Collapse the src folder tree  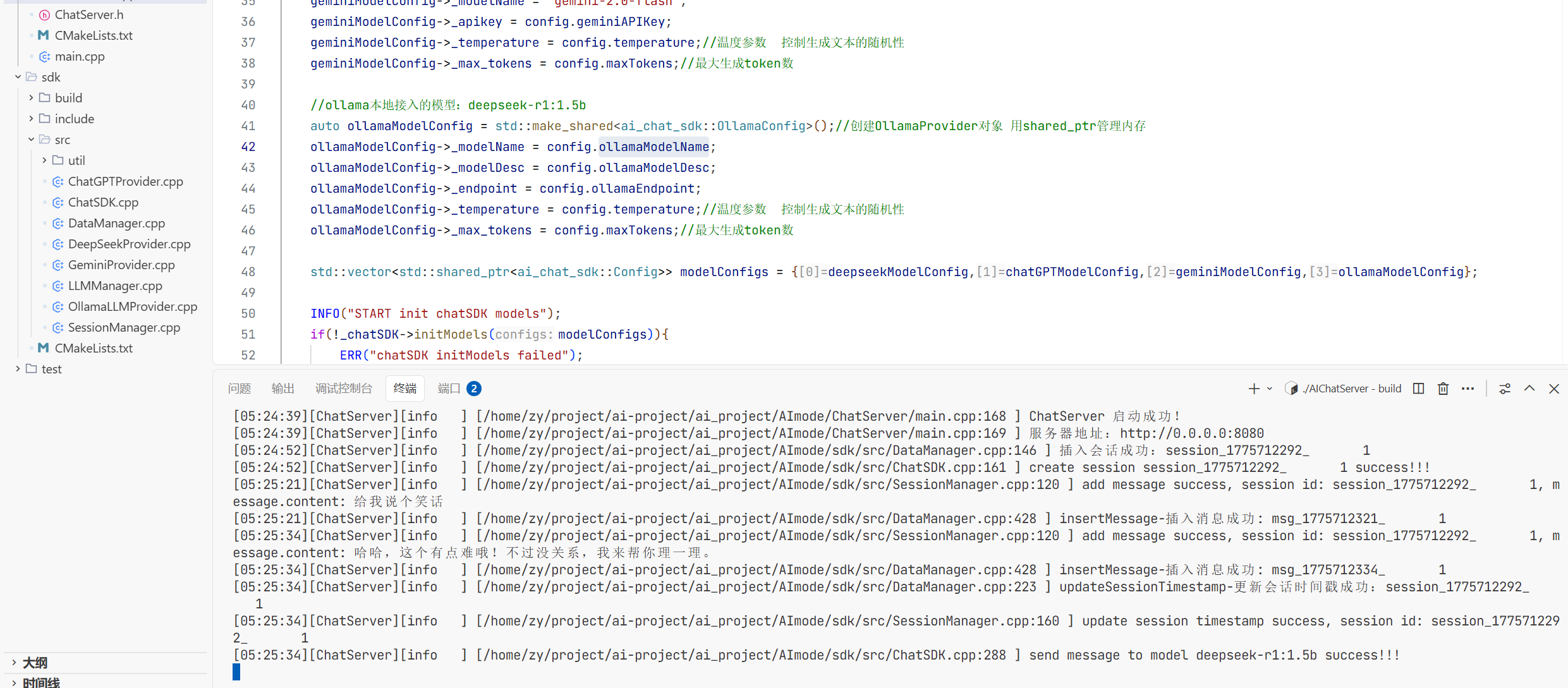[31, 140]
